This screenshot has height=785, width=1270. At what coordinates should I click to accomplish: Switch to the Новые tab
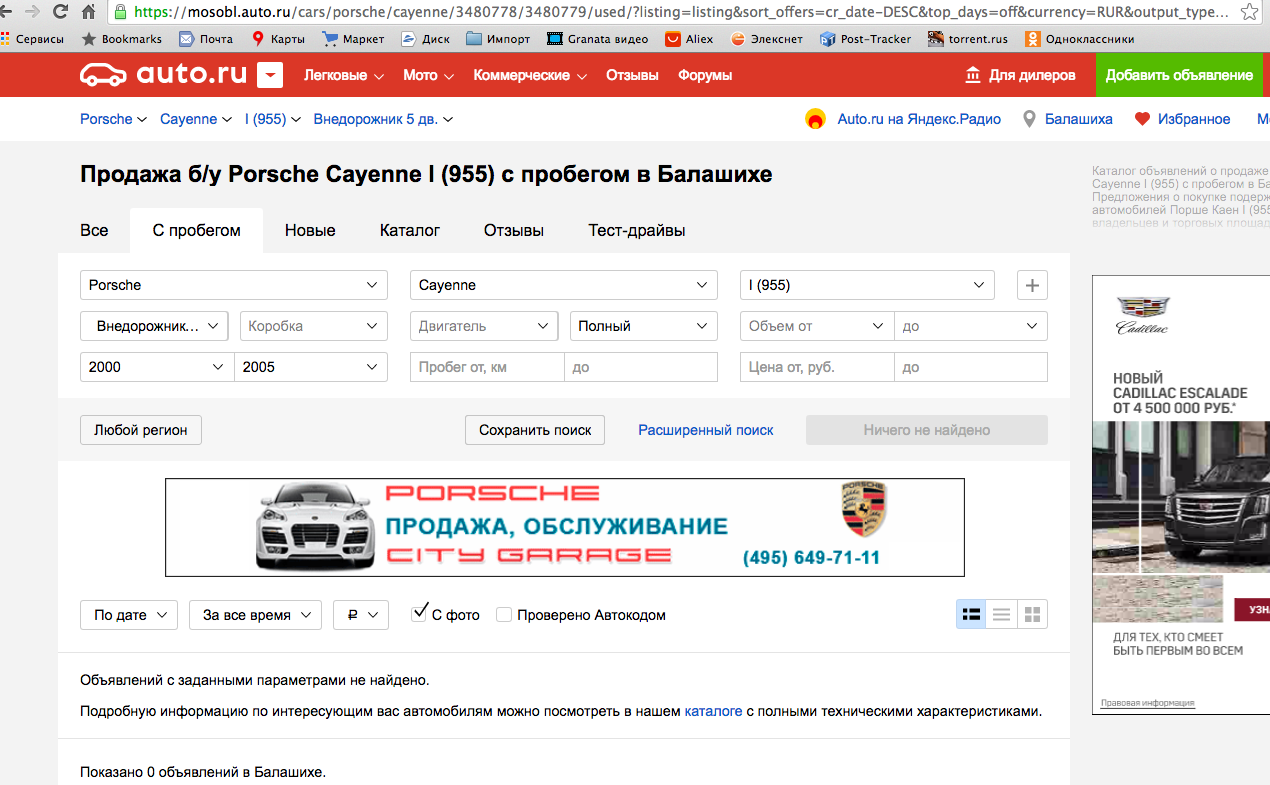310,230
